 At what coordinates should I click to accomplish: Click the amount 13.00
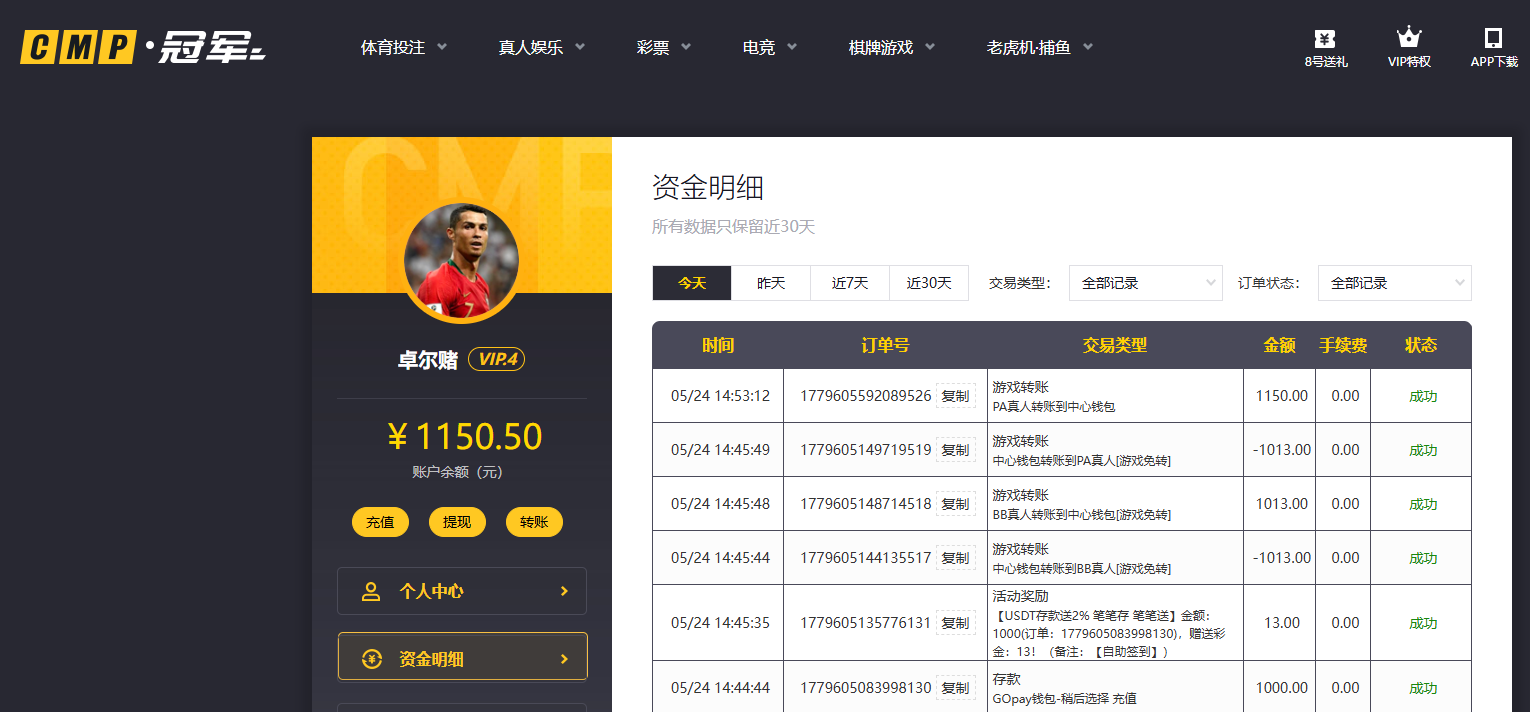click(1282, 623)
